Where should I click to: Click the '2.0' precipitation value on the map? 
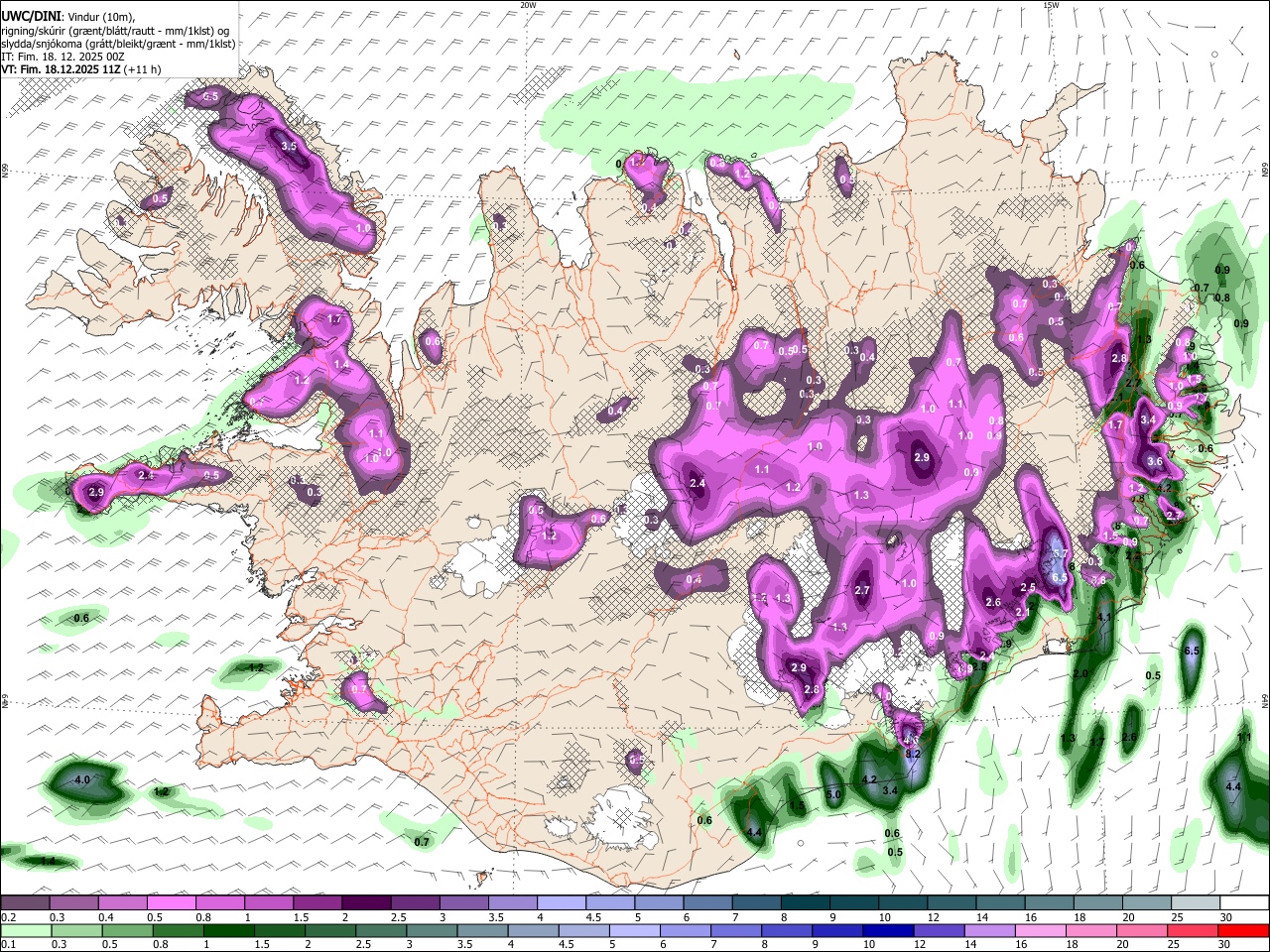[x=1080, y=673]
